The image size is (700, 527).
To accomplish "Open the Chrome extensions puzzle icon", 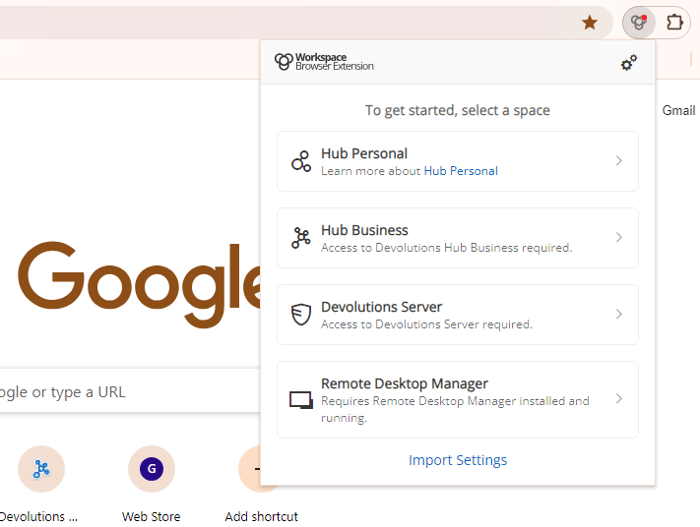I will (x=674, y=22).
